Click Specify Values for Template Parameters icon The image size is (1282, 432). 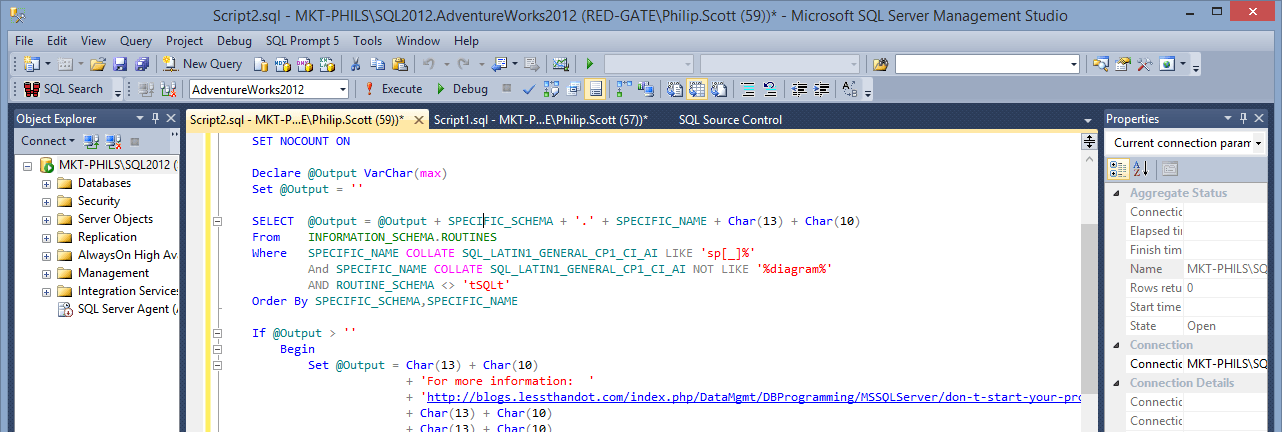850,89
